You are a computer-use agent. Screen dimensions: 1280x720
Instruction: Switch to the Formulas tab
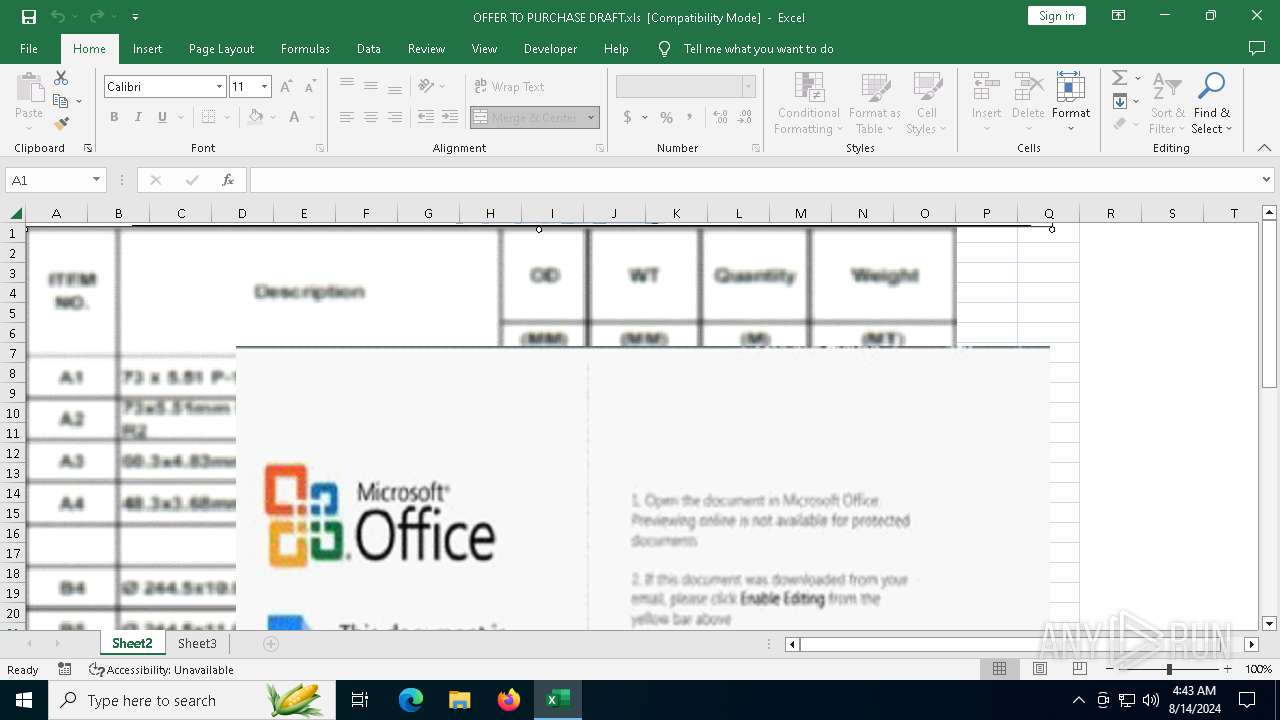click(x=305, y=49)
